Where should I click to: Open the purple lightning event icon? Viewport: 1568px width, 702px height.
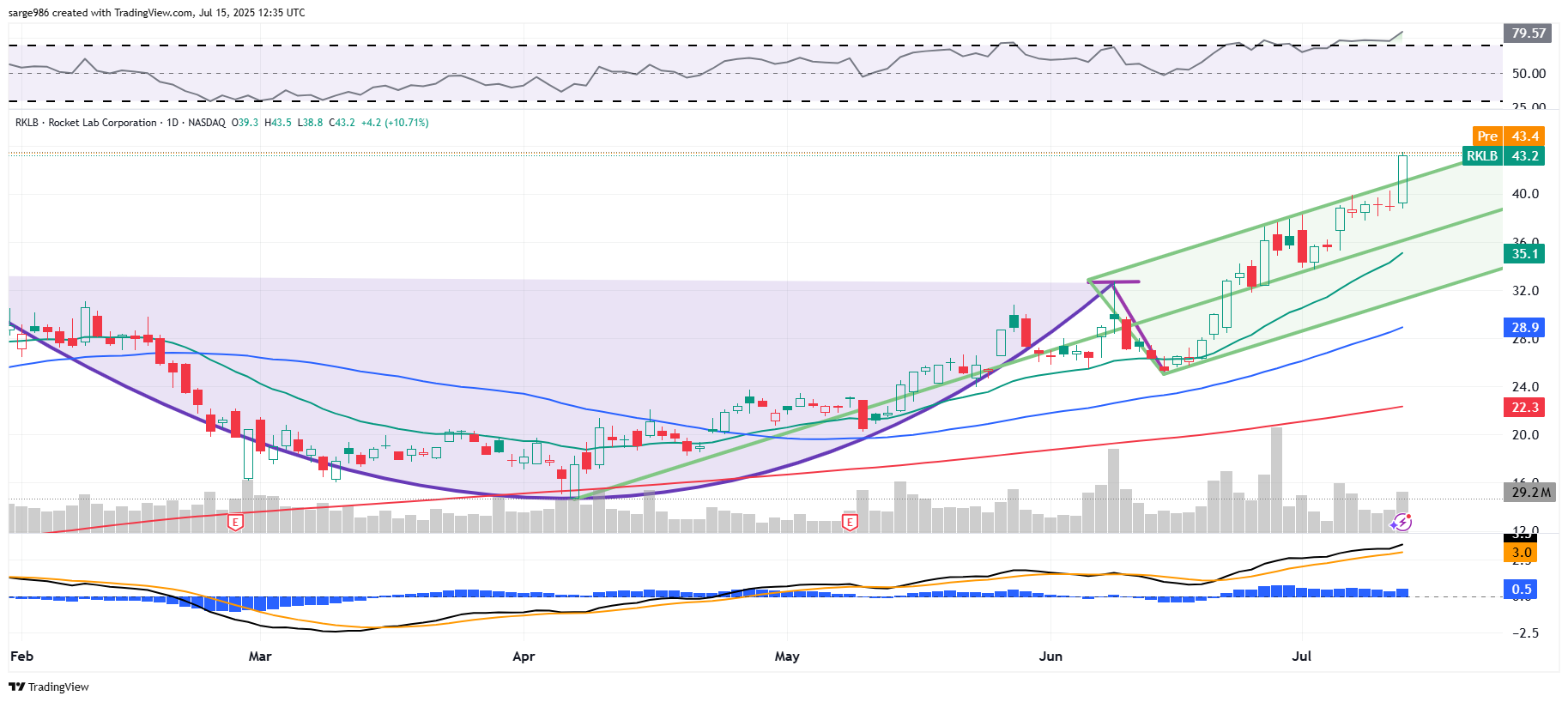coord(1402,522)
